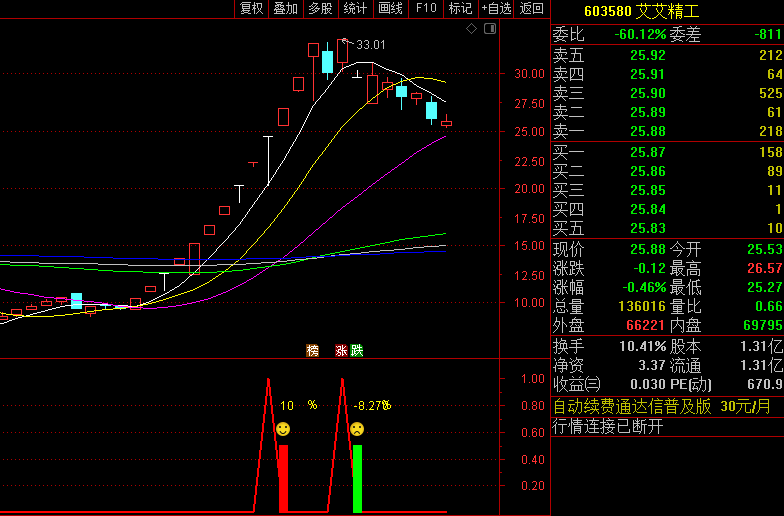Select 买二 price 25.86

coord(648,171)
